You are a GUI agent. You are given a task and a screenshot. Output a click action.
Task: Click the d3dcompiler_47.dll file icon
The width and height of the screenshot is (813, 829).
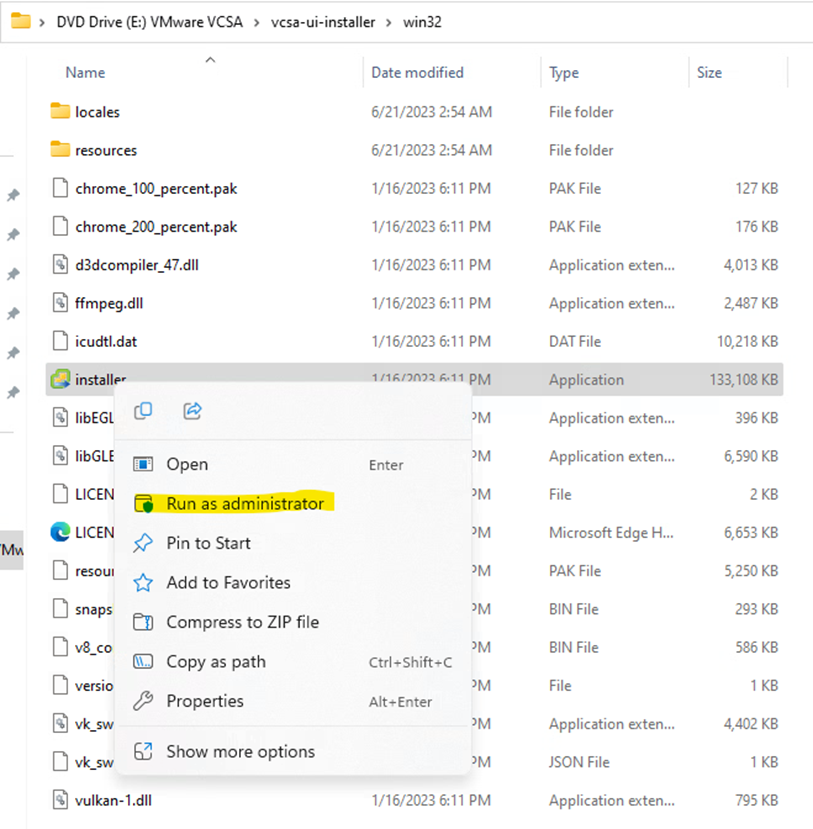coord(60,265)
